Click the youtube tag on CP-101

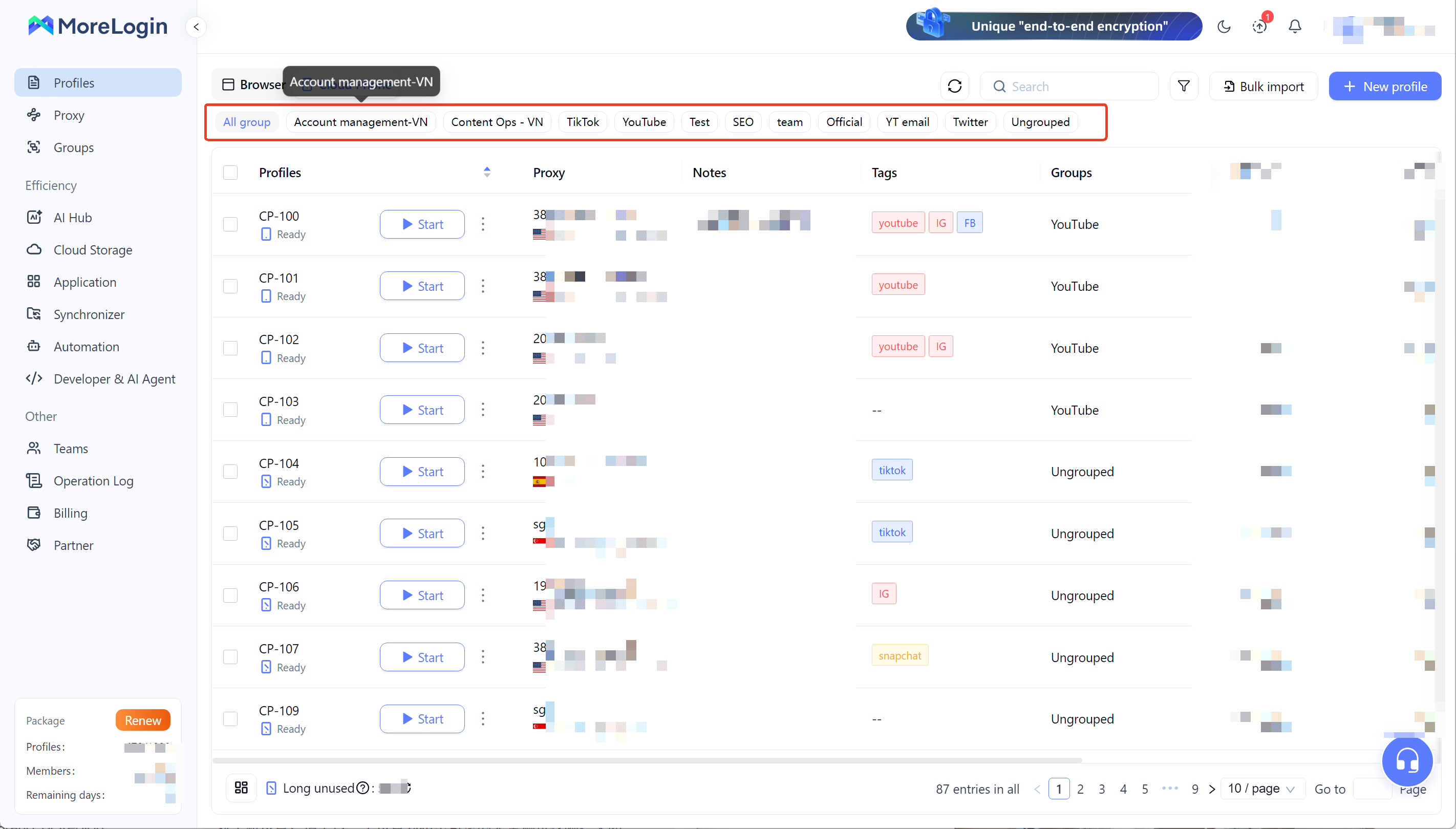pyautogui.click(x=898, y=285)
